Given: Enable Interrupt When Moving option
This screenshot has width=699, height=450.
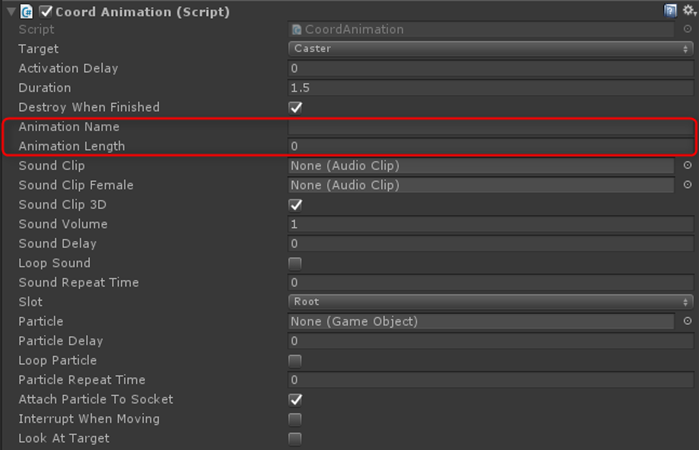Looking at the screenshot, I should point(295,419).
